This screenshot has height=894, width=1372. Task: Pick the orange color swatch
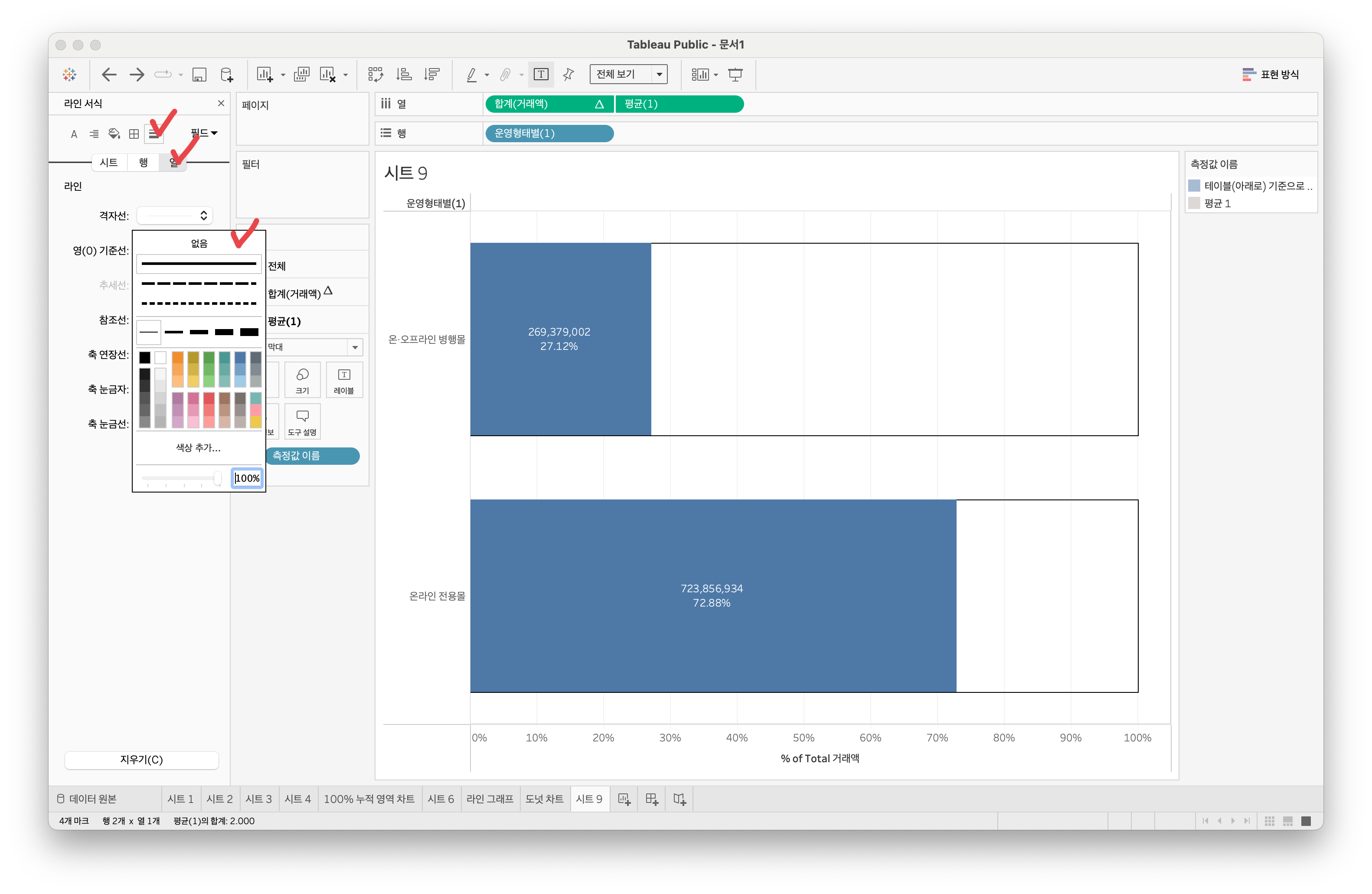tap(177, 358)
